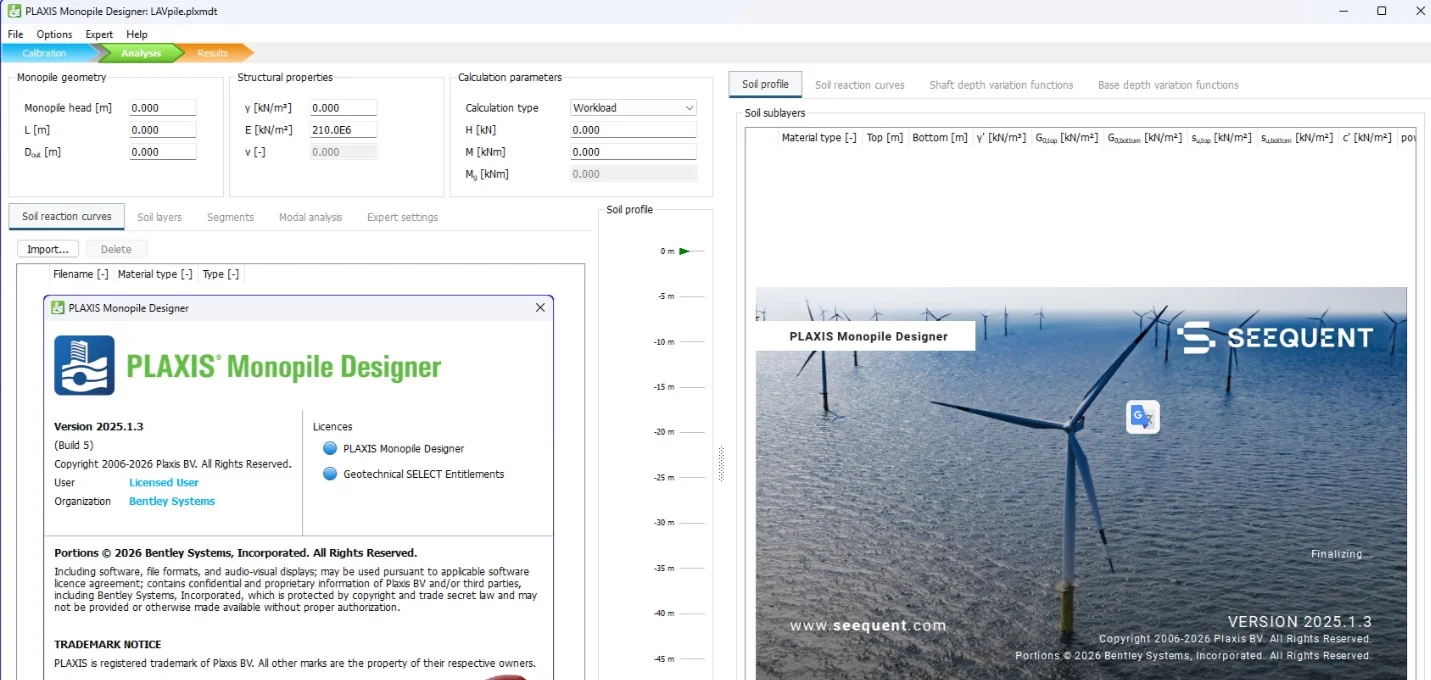Click the Monopile head input field

tap(162, 108)
